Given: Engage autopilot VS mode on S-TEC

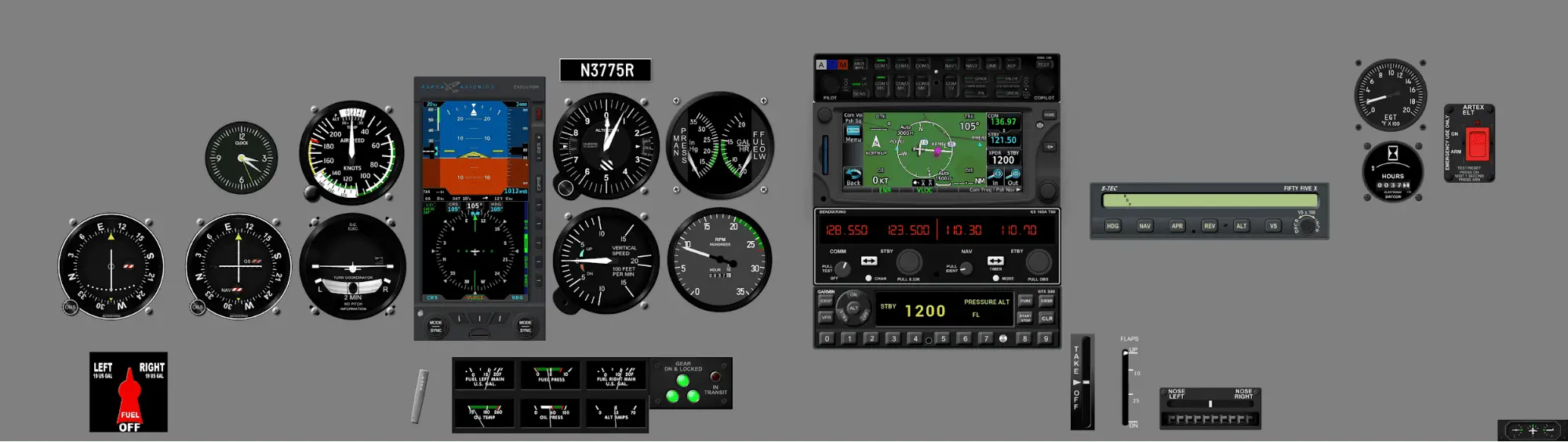Looking at the screenshot, I should click(x=1273, y=226).
